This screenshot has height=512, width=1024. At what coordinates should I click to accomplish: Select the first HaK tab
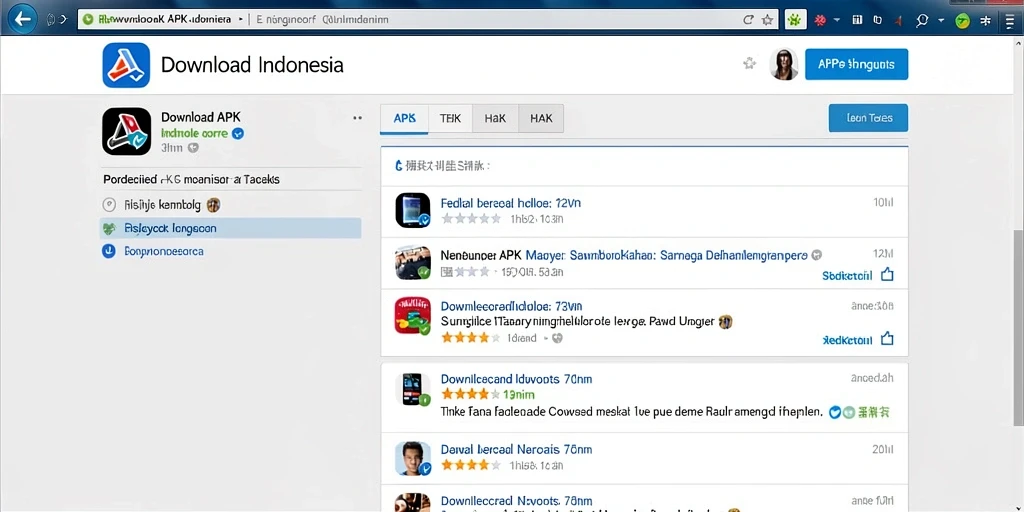coord(495,119)
